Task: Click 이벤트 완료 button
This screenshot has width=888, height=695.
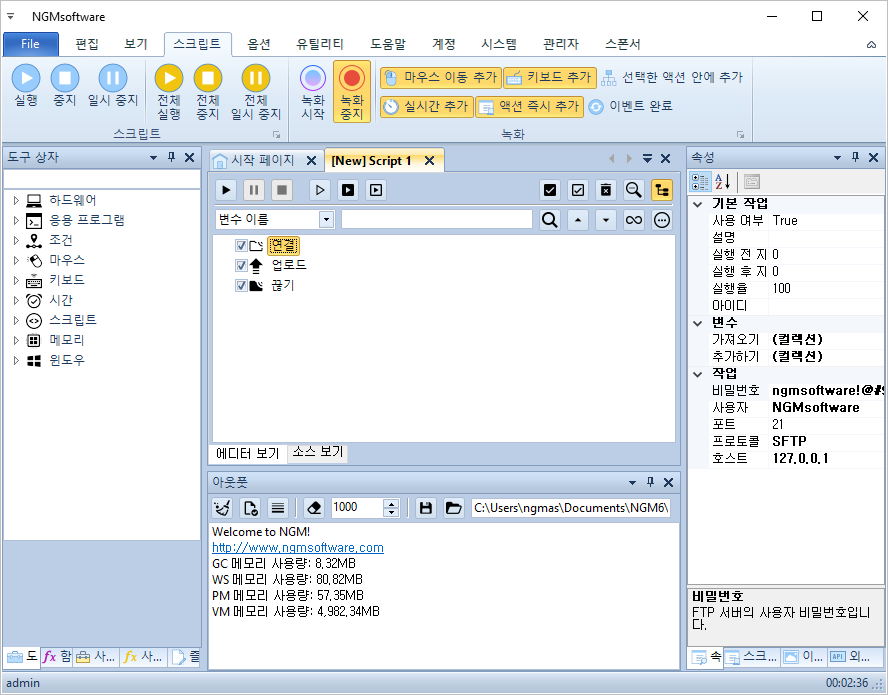Action: pos(630,106)
